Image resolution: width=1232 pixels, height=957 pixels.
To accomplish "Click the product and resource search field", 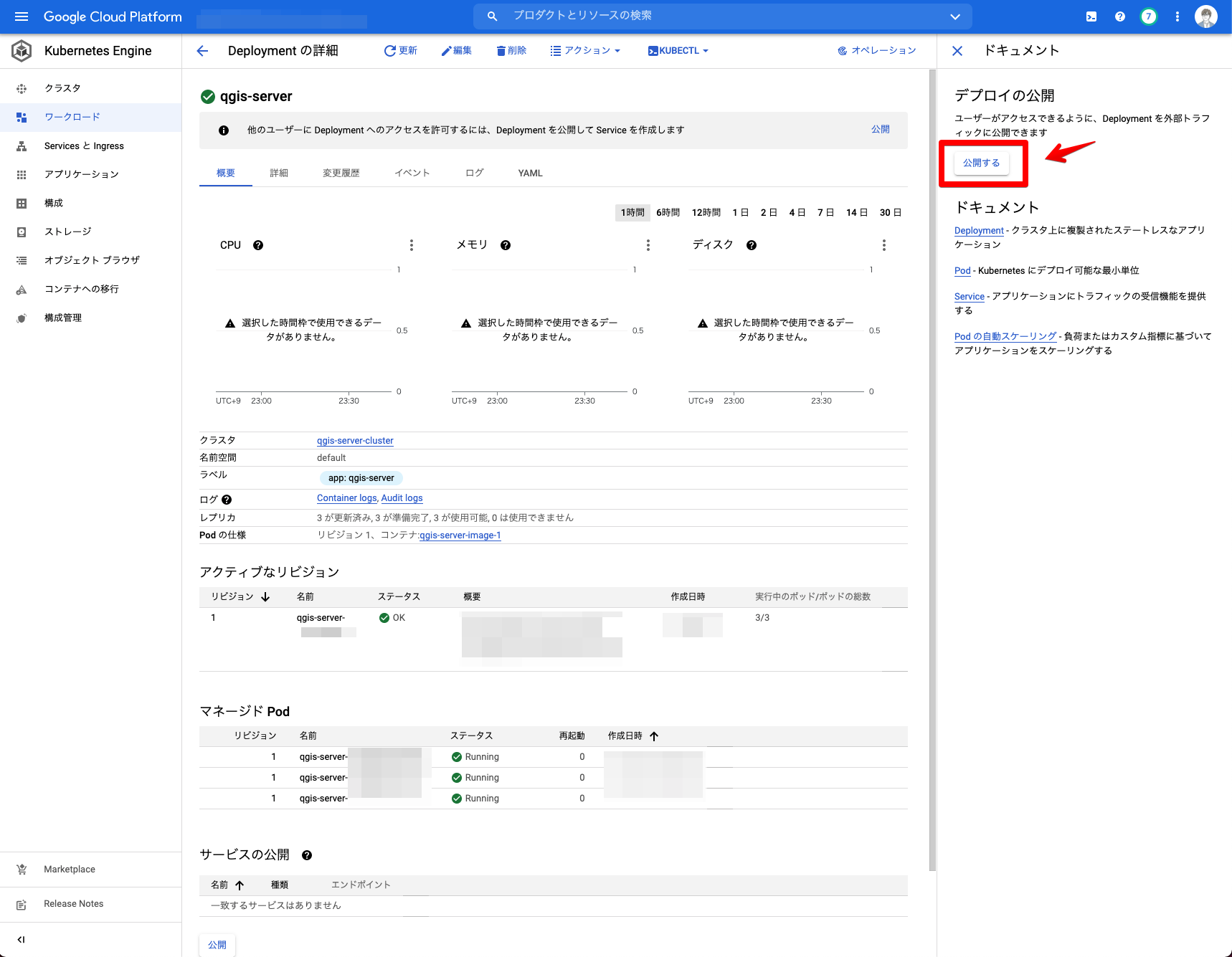I will [723, 16].
